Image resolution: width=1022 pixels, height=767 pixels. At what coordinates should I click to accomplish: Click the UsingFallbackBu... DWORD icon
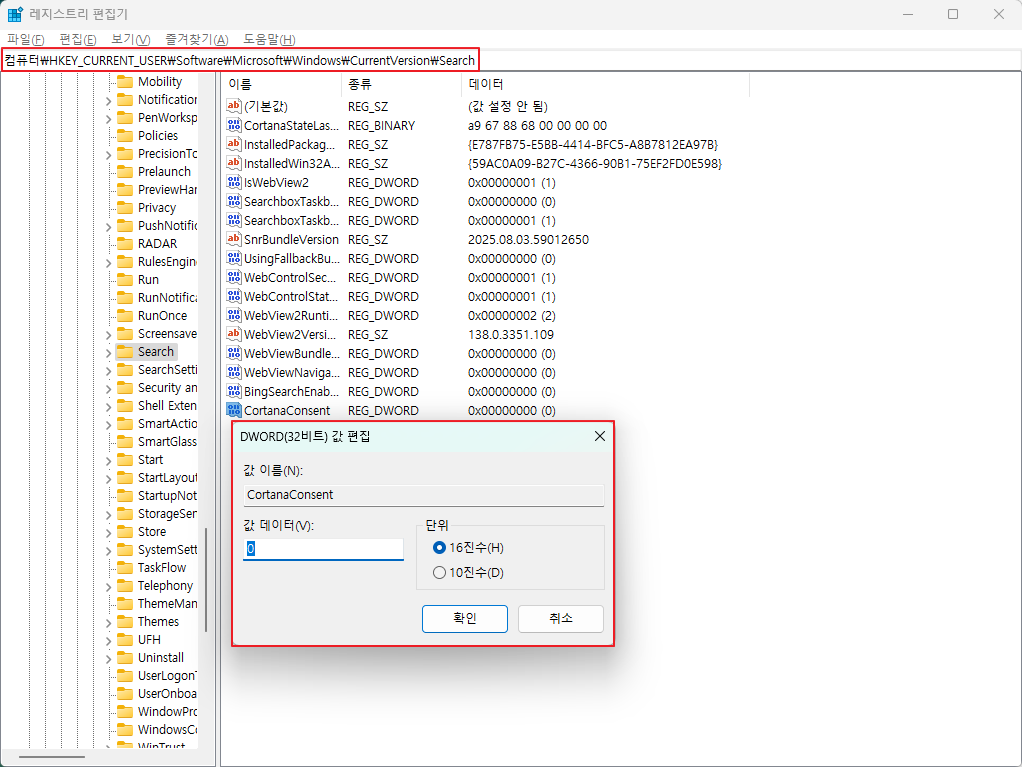click(234, 258)
